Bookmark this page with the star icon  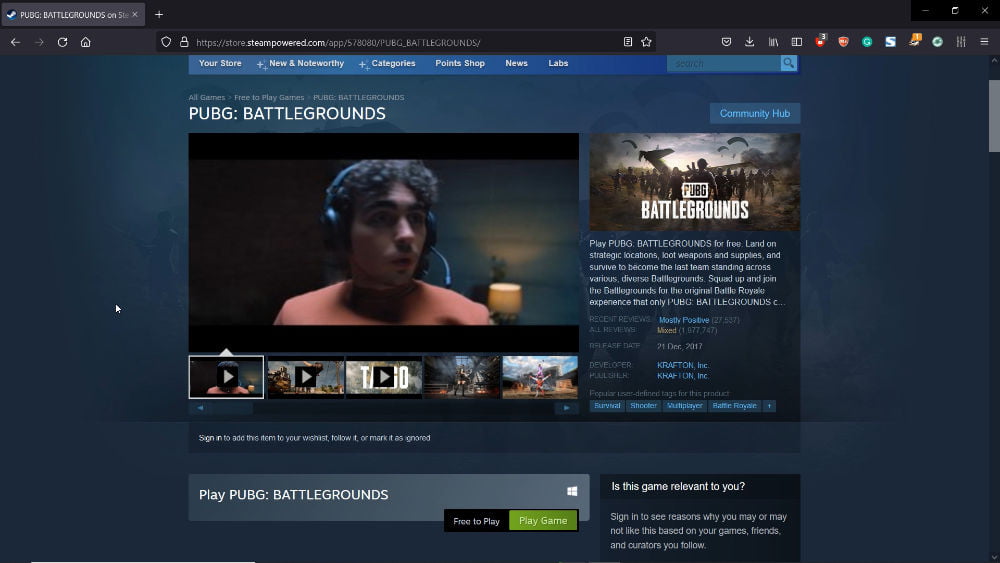tap(646, 42)
